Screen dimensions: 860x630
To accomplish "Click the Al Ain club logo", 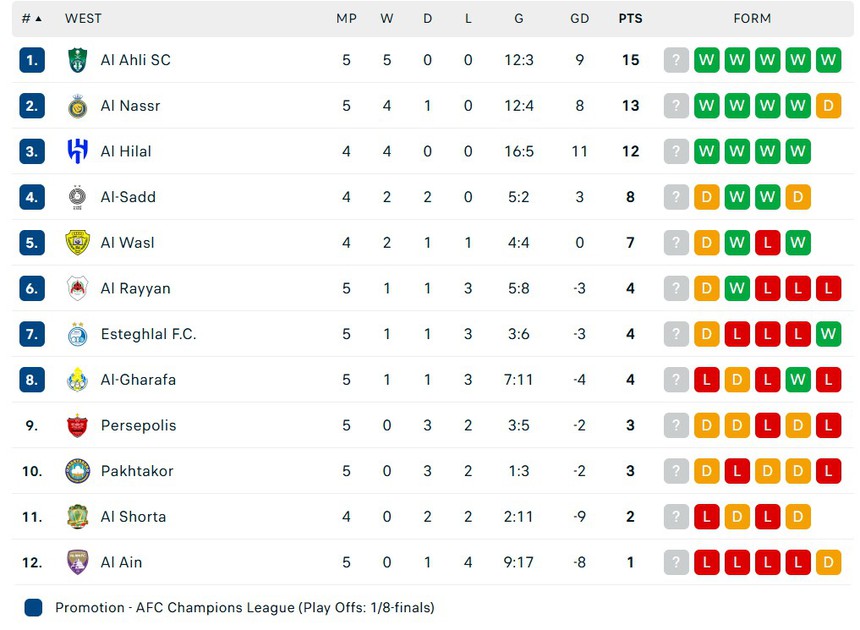I will point(78,563).
